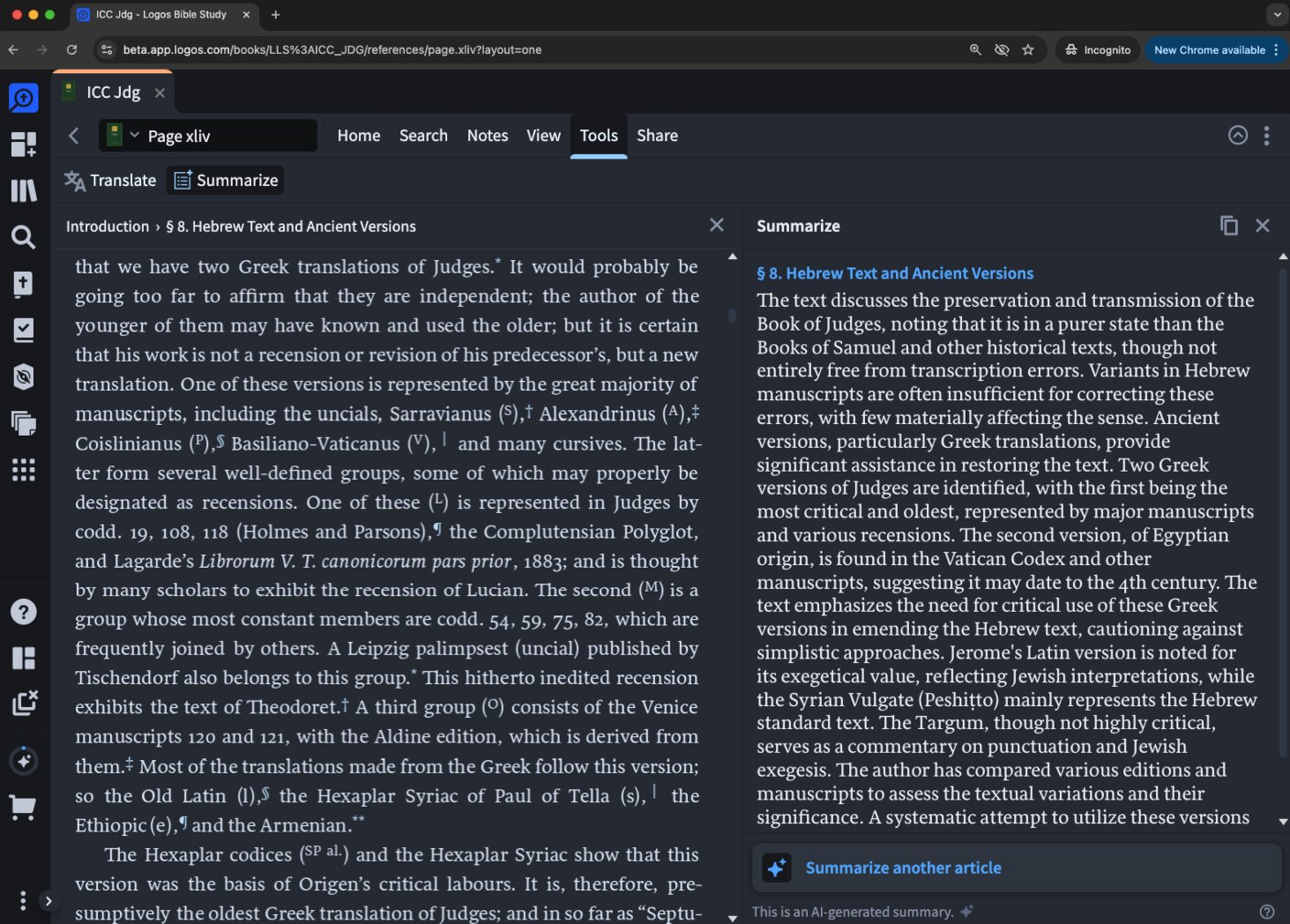The image size is (1290, 924).
Task: Copy the summary using the copy icon
Action: tap(1229, 225)
